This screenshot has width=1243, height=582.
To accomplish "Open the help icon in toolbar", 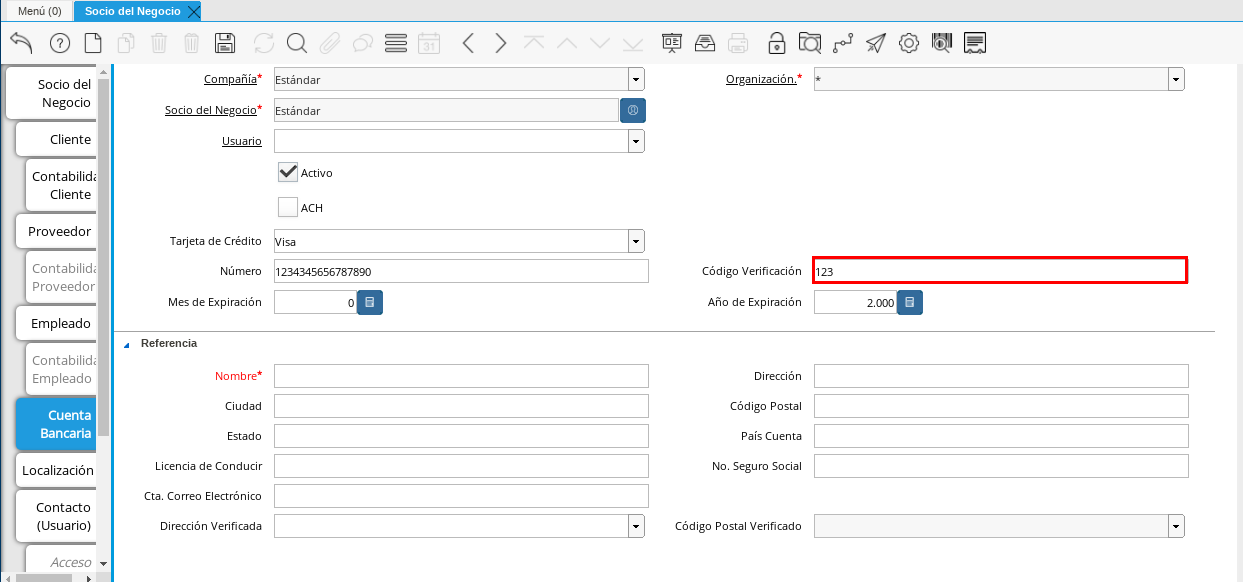I will click(60, 43).
